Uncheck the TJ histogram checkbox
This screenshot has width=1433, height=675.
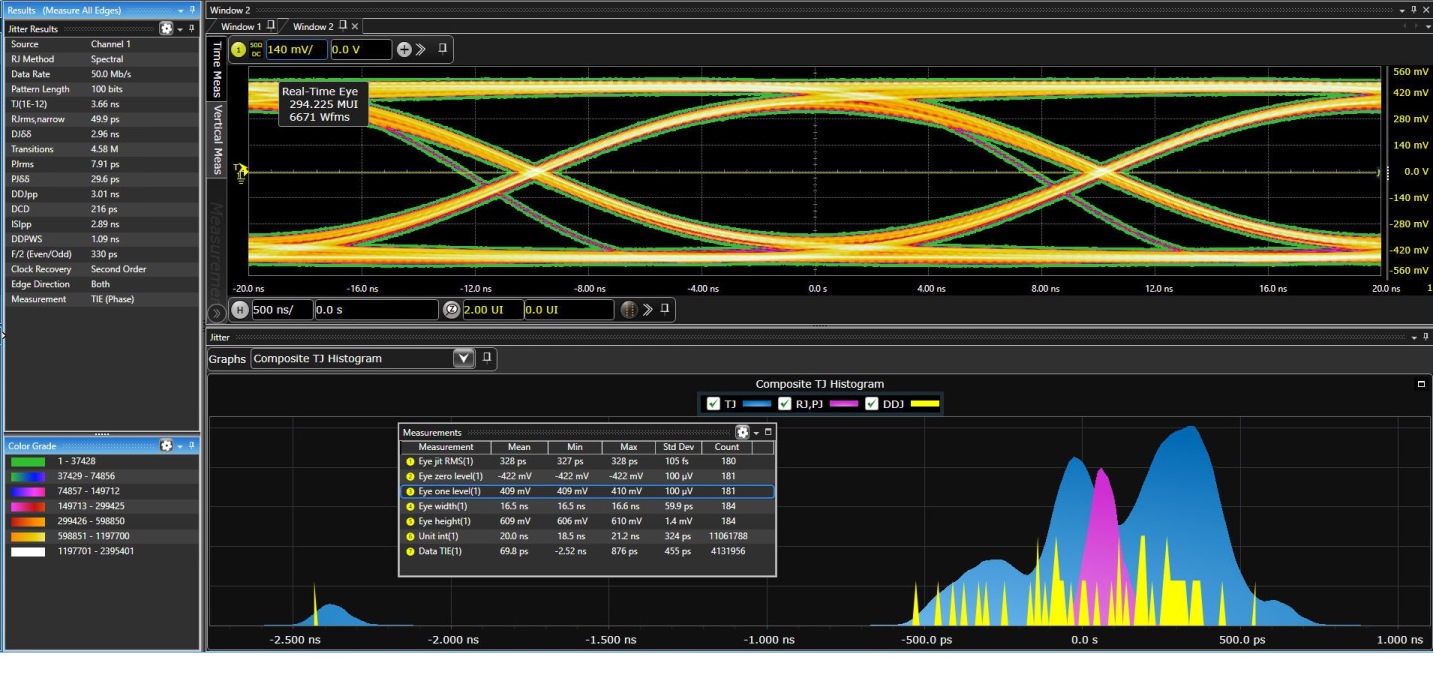(713, 404)
